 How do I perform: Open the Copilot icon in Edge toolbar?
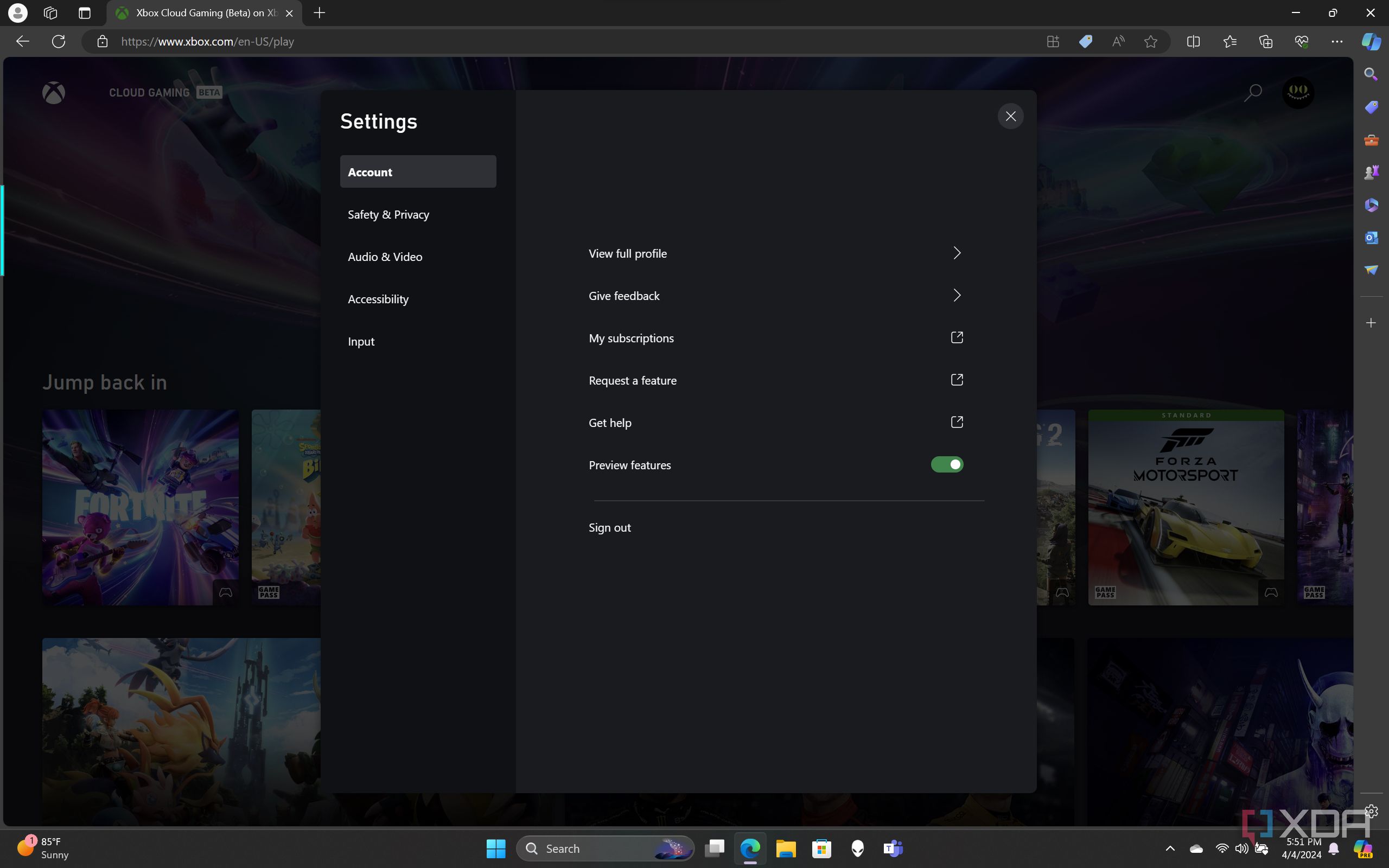[x=1371, y=41]
